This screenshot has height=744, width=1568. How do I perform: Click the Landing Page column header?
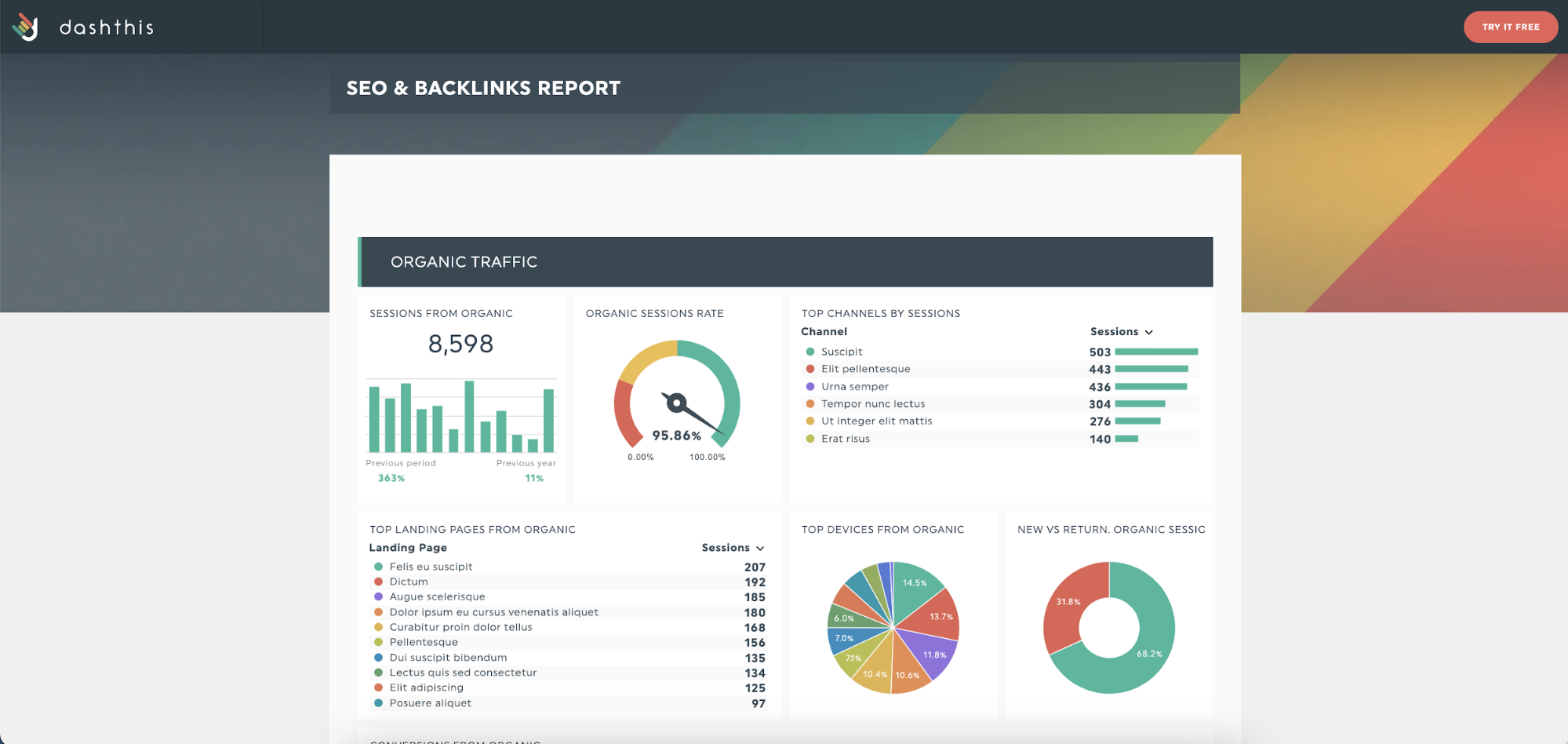click(x=408, y=548)
